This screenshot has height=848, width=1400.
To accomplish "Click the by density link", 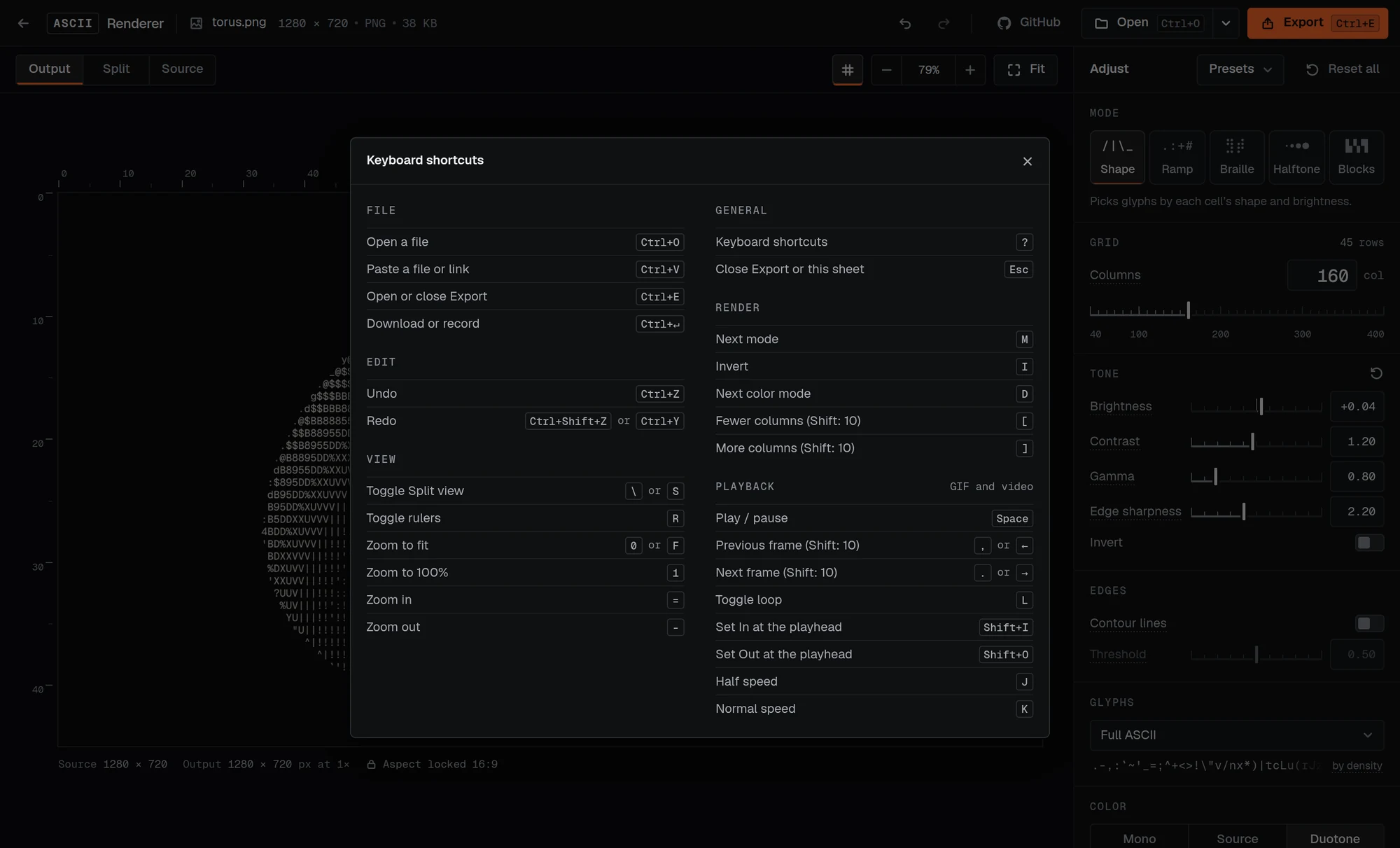I will click(1357, 765).
